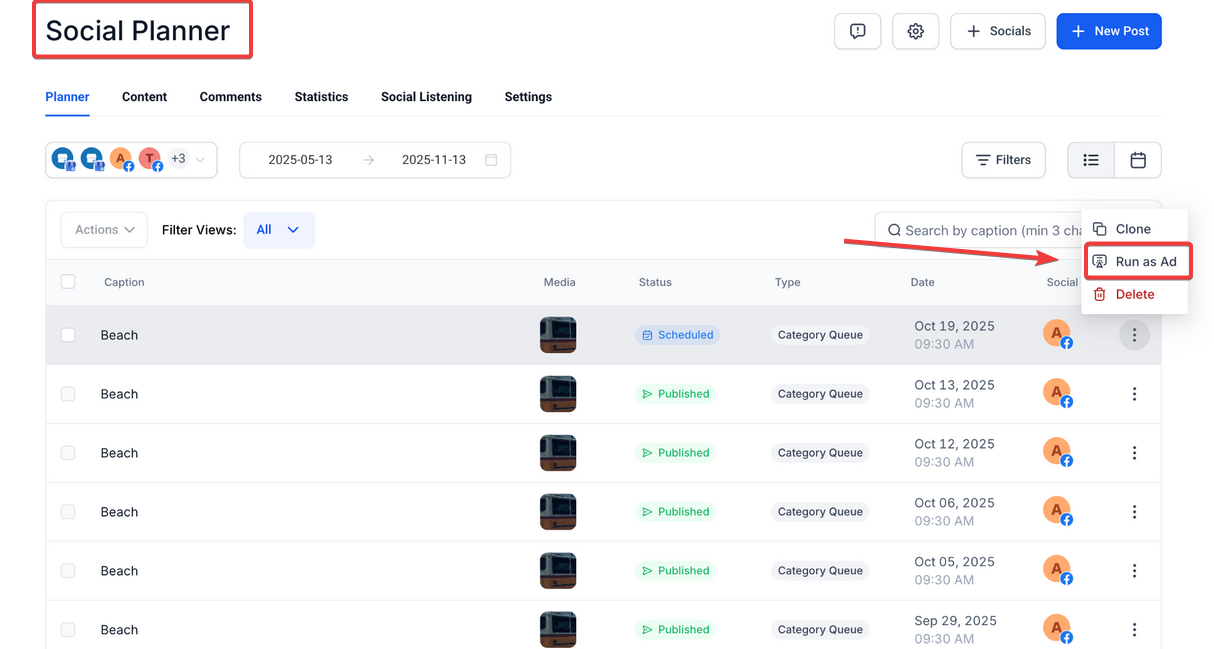Open settings via the gear icon
1214x649 pixels.
[x=915, y=31]
